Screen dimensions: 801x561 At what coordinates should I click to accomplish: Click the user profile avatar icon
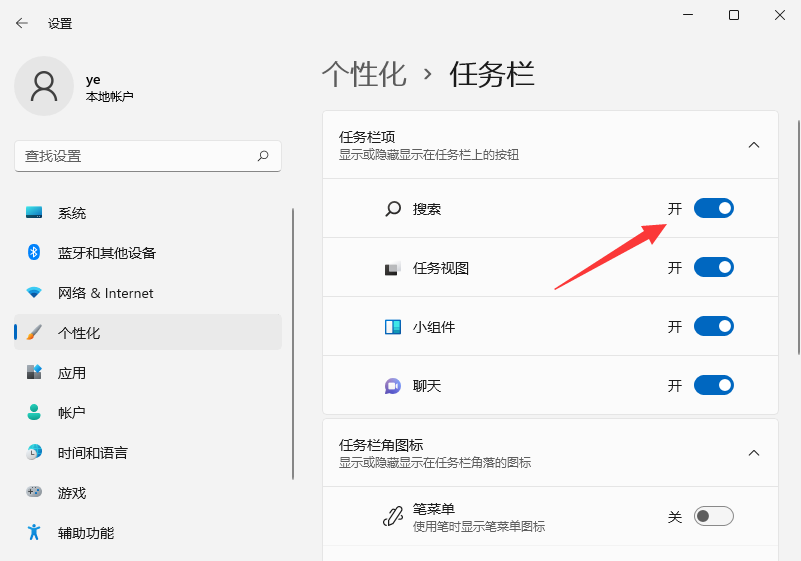coord(43,86)
